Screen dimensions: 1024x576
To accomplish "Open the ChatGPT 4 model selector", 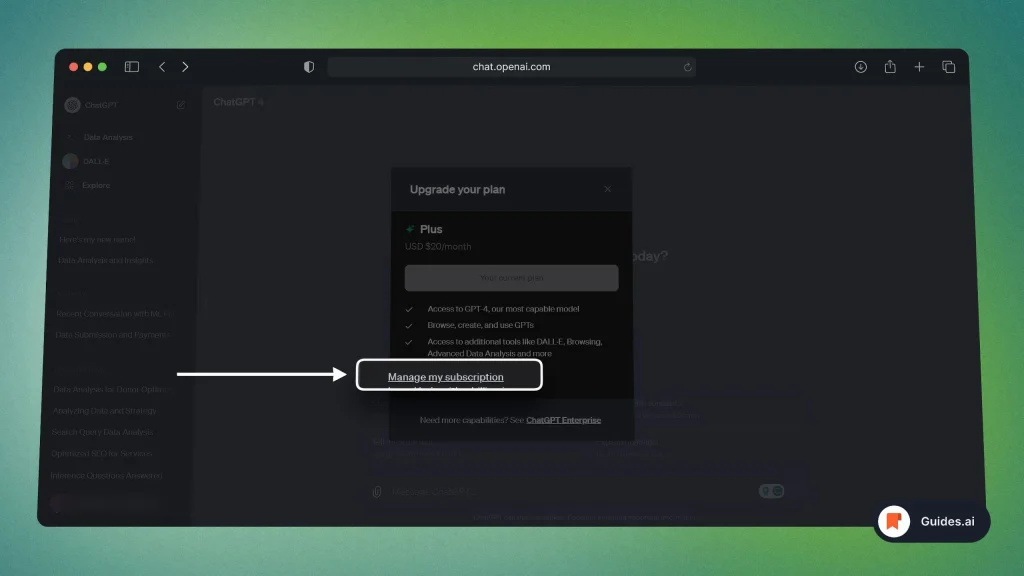I will tap(238, 102).
